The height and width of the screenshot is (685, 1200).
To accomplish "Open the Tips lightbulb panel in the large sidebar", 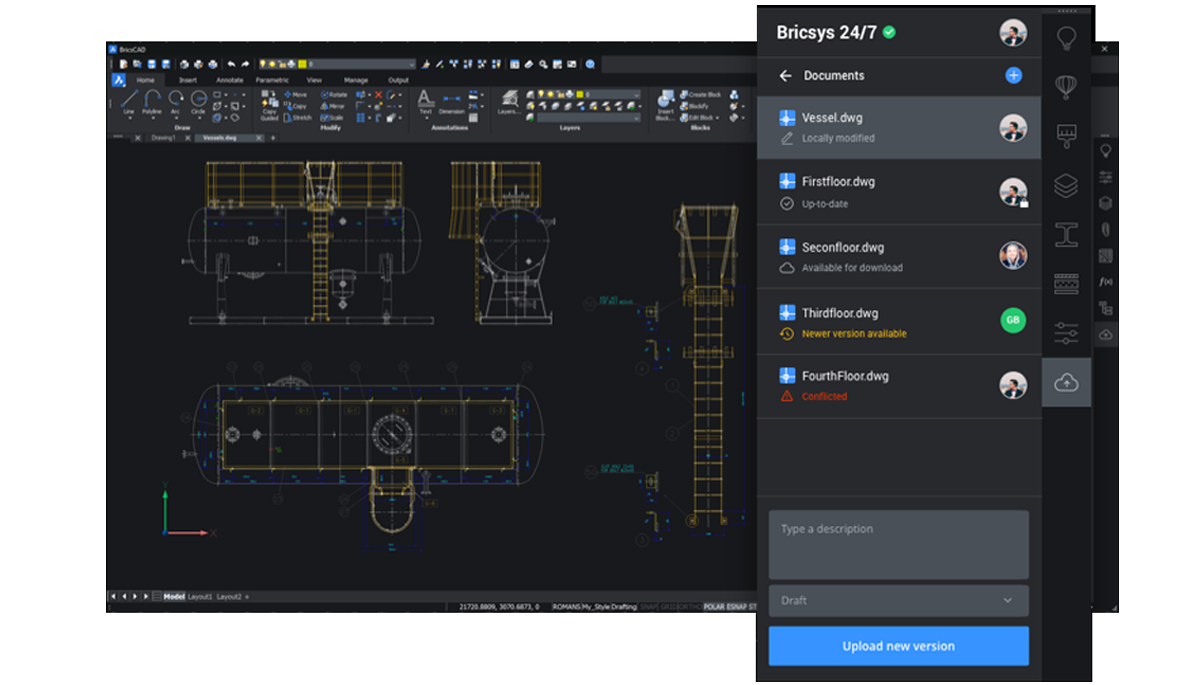I will pyautogui.click(x=1066, y=40).
